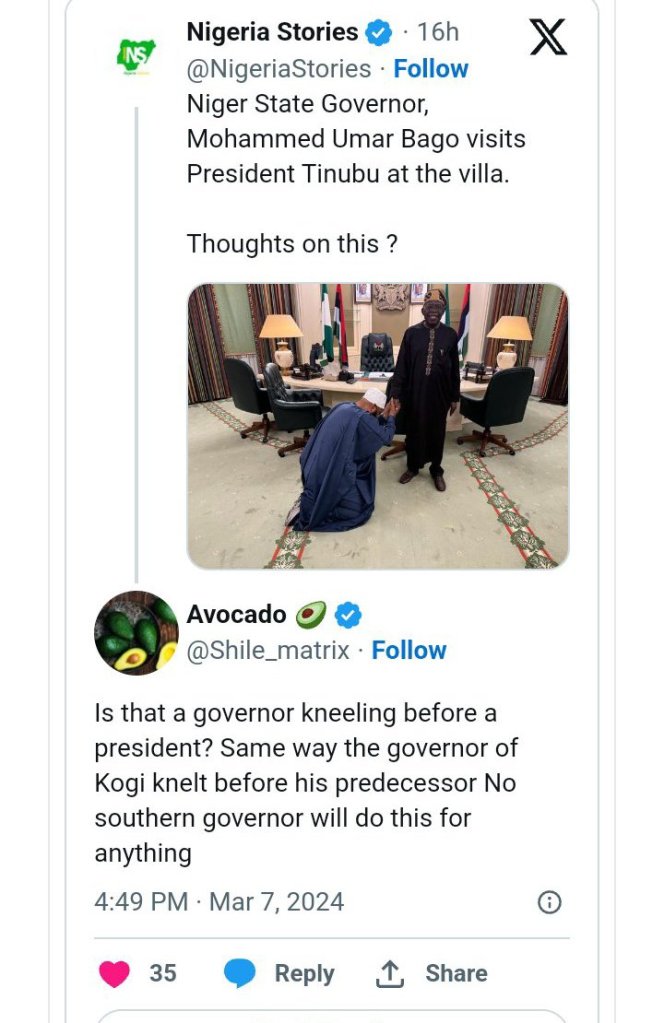Click the Avocado profile picture

click(x=136, y=632)
